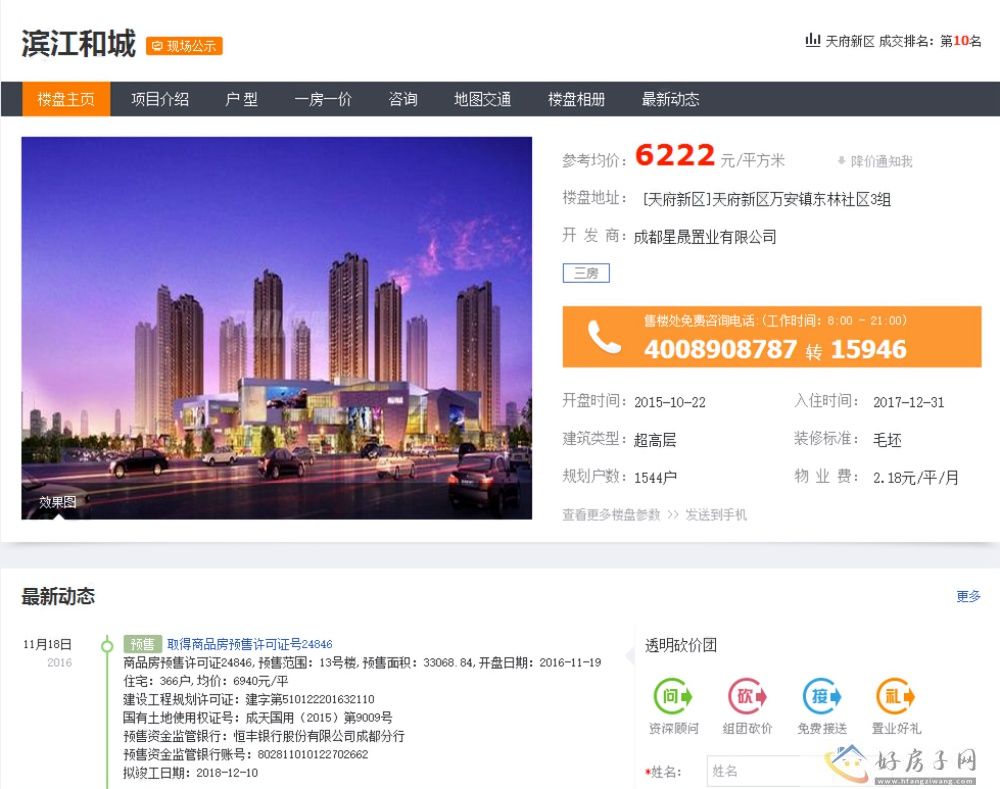1000x789 pixels.
Task: Click the 发送到手机 link
Action: [716, 515]
